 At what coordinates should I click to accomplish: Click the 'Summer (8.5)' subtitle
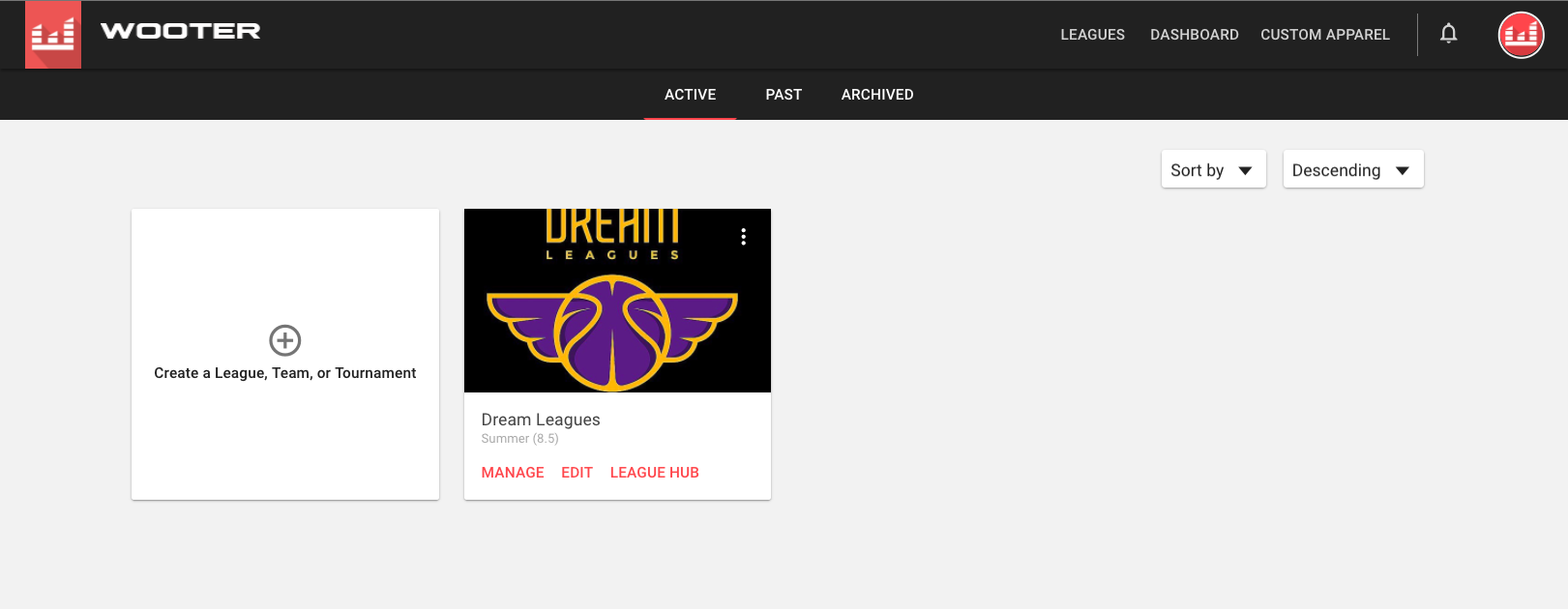[x=519, y=439]
